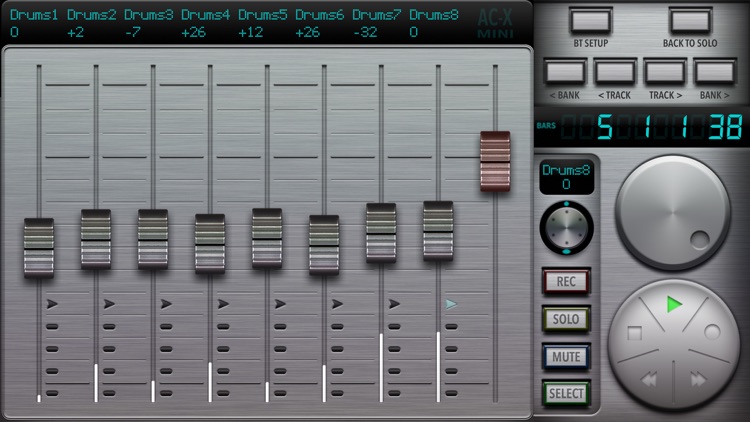Click the Drums6 channel name label
750x422 pixels.
point(320,15)
